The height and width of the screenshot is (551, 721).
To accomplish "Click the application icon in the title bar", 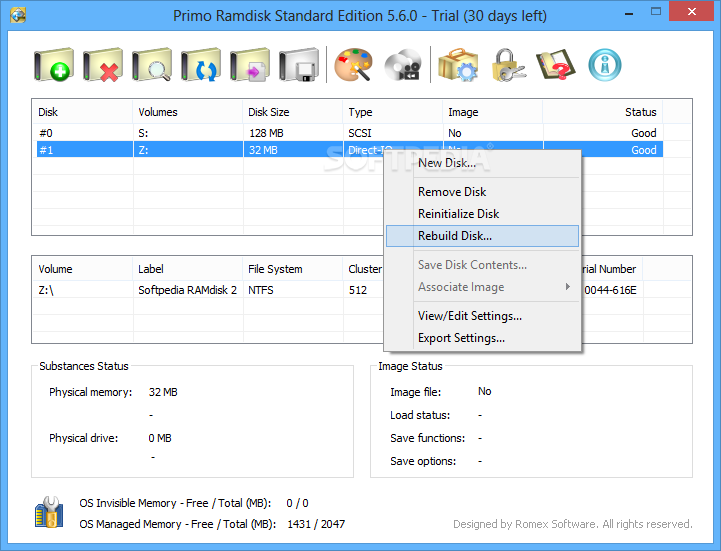I will 18,15.
